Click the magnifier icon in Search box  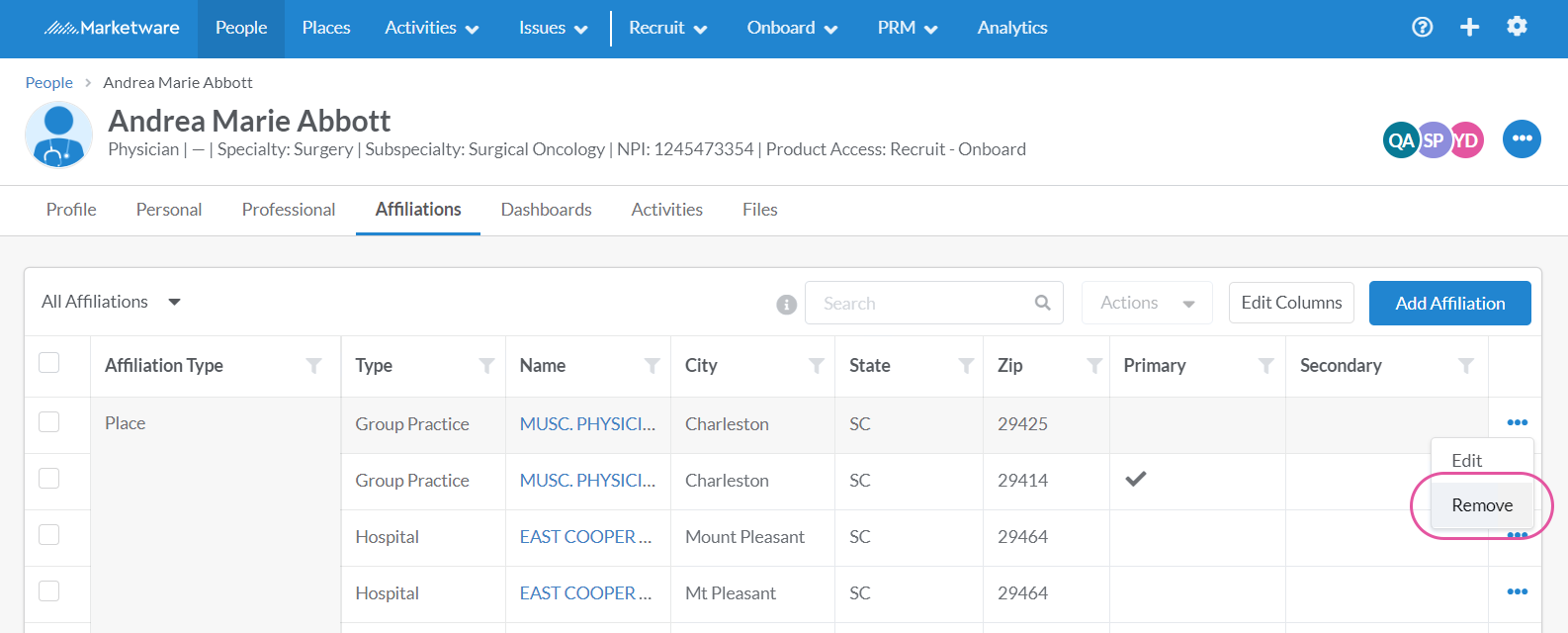(x=1042, y=303)
